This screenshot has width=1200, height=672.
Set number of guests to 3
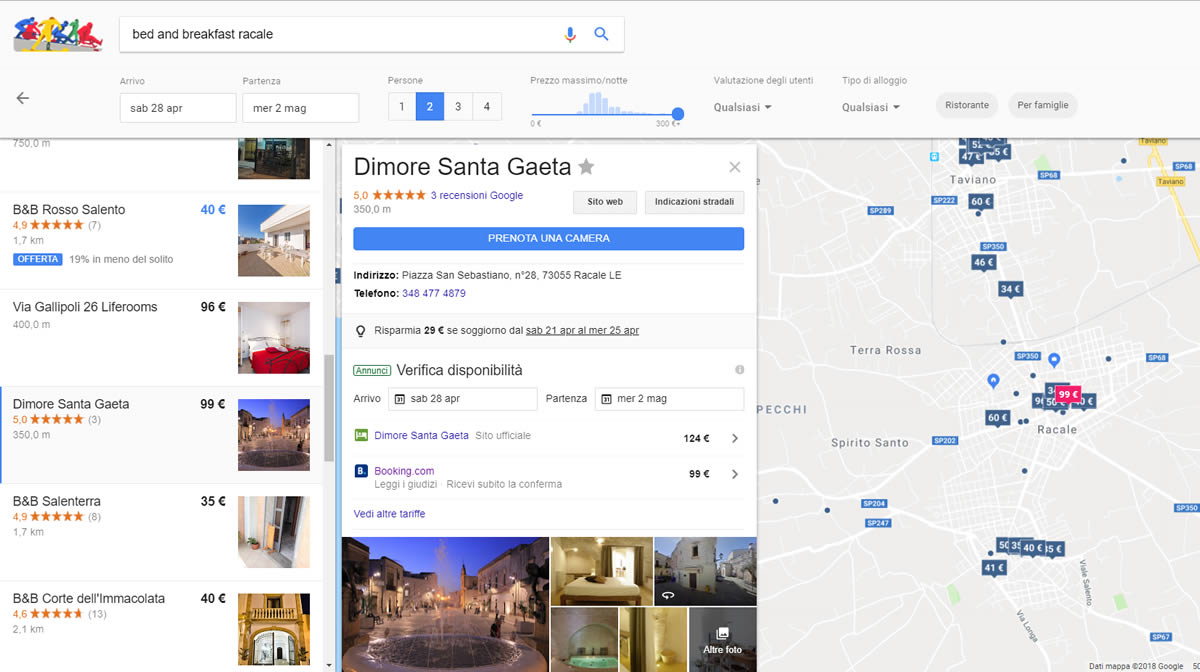tap(458, 107)
